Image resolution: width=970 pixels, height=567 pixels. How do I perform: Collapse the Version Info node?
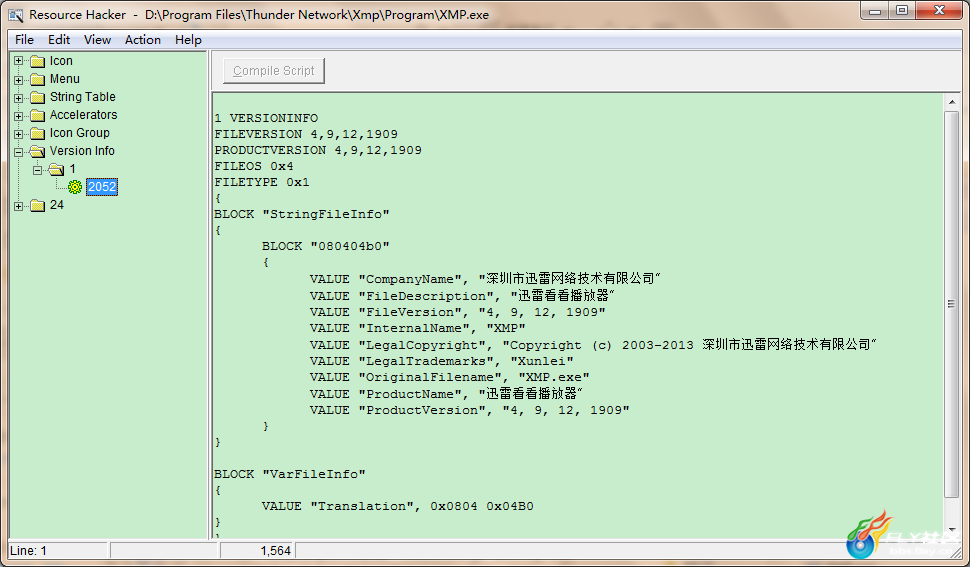tap(19, 151)
